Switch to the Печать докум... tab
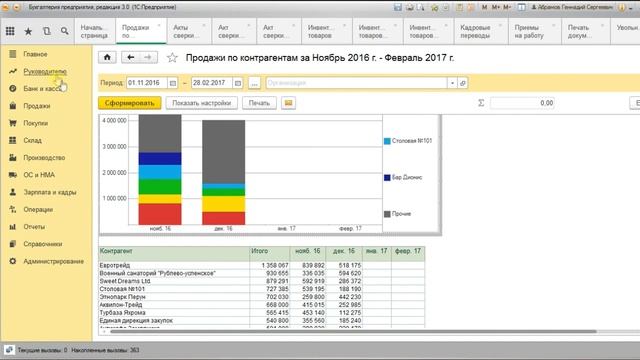 coord(586,31)
